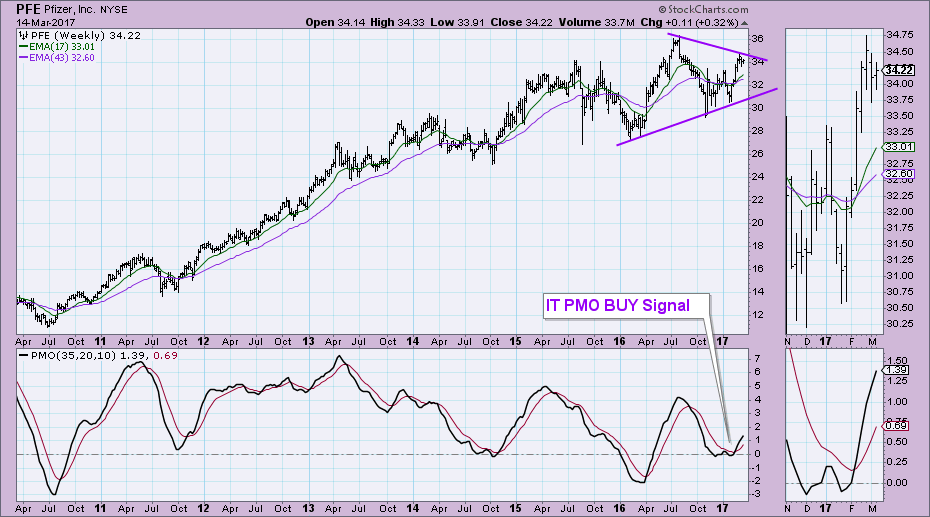This screenshot has height=517, width=930.
Task: Select the 0.00 label on the PMO zoom axis
Action: (x=897, y=483)
